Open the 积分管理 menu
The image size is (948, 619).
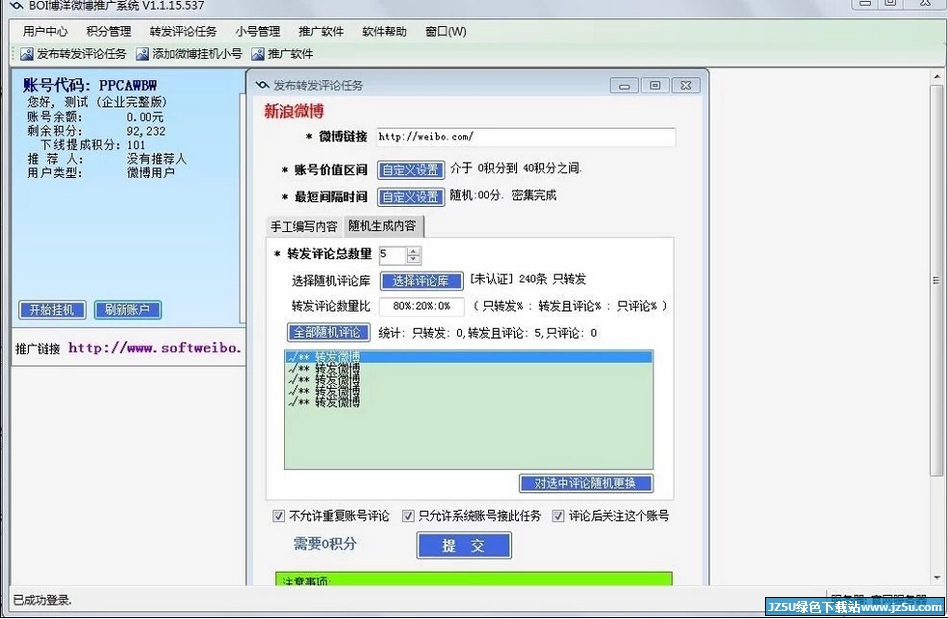[x=109, y=31]
